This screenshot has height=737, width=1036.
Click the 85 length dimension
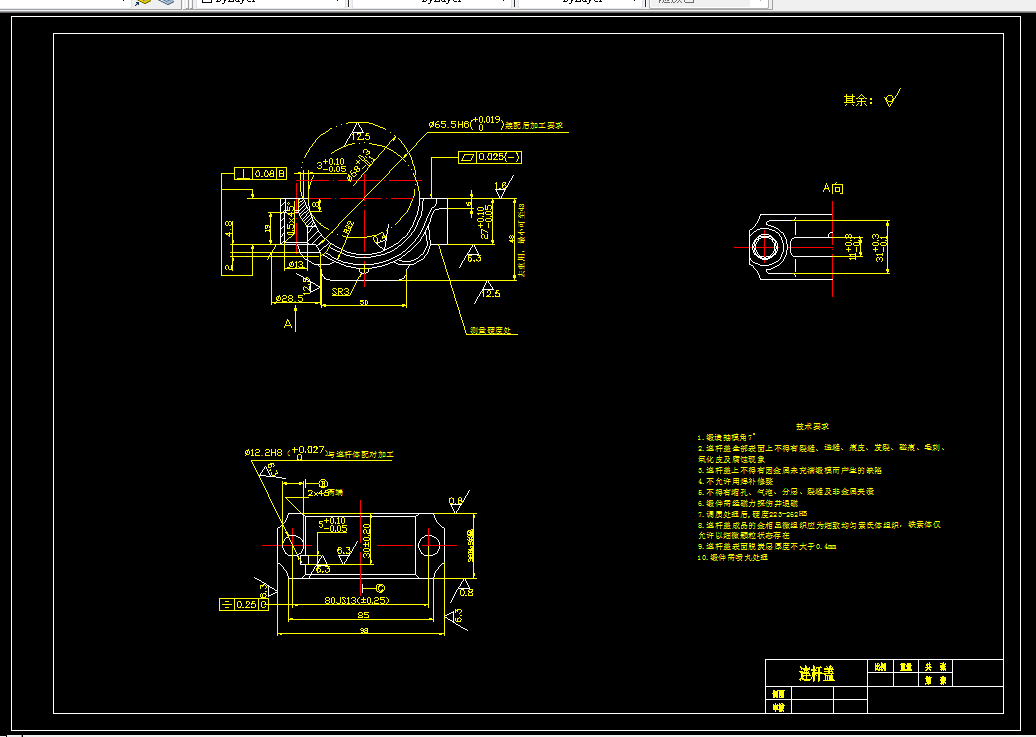click(363, 615)
